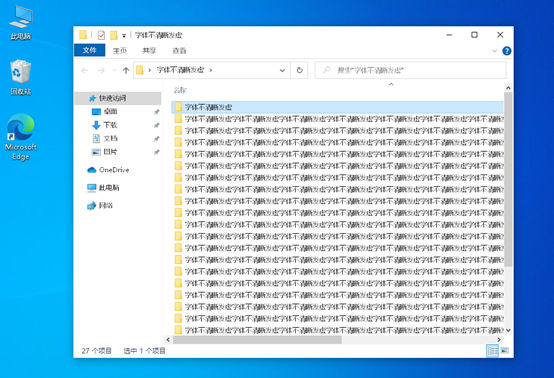
Task: Open the quick access toolbar customize dropdown
Action: point(124,35)
